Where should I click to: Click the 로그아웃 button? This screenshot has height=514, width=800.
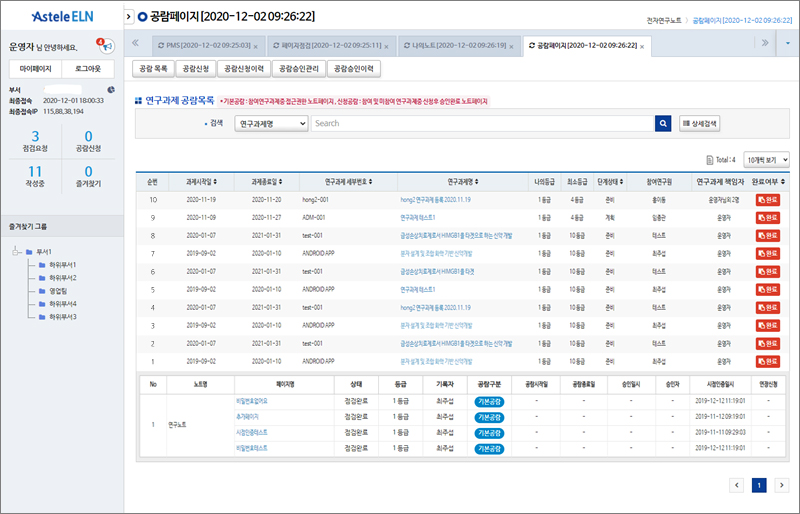click(x=87, y=68)
